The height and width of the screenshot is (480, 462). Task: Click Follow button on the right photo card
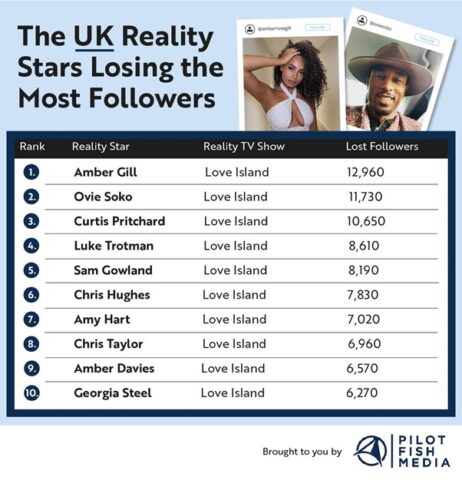coord(427,39)
